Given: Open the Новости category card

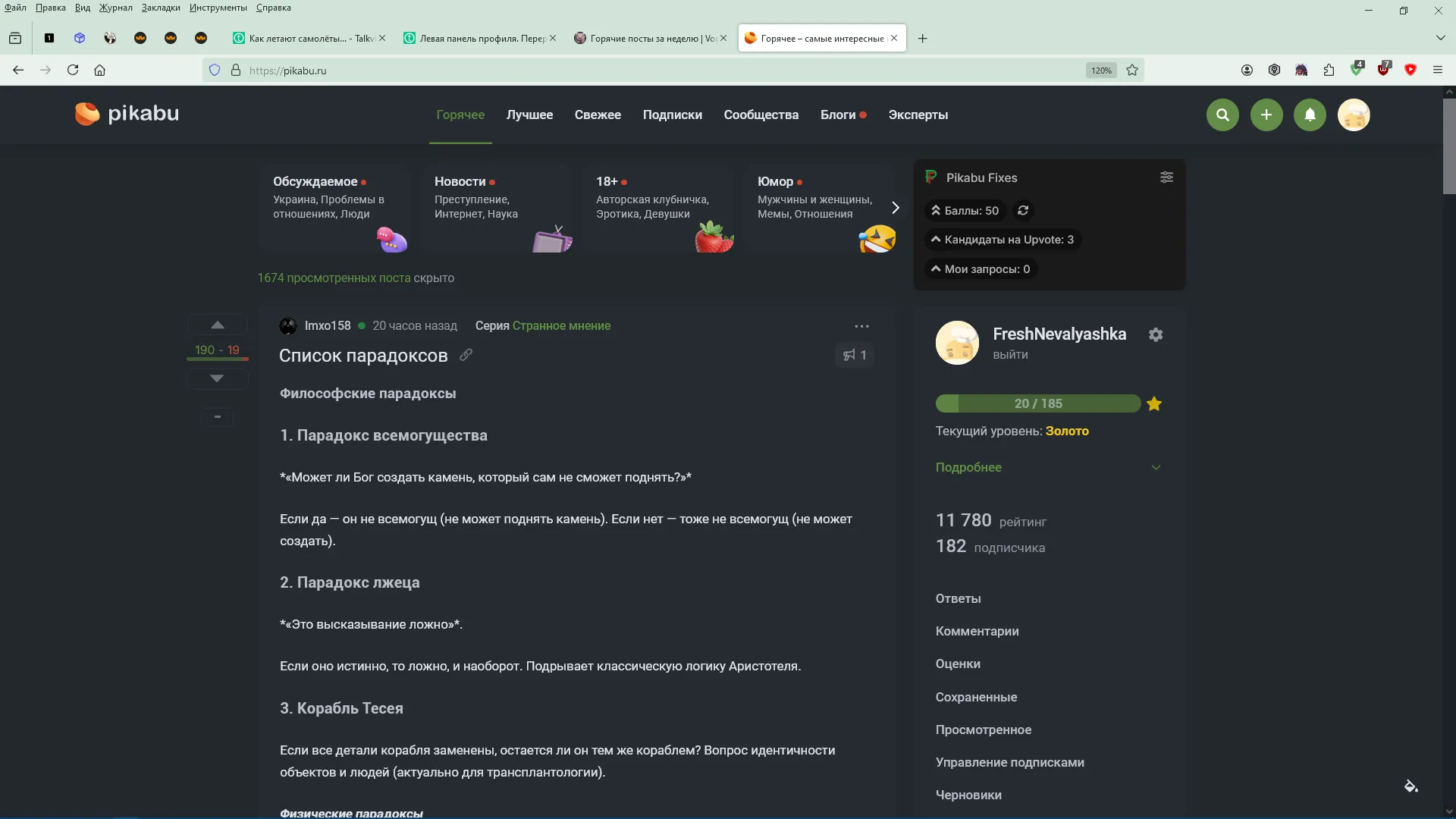Looking at the screenshot, I should pos(497,208).
